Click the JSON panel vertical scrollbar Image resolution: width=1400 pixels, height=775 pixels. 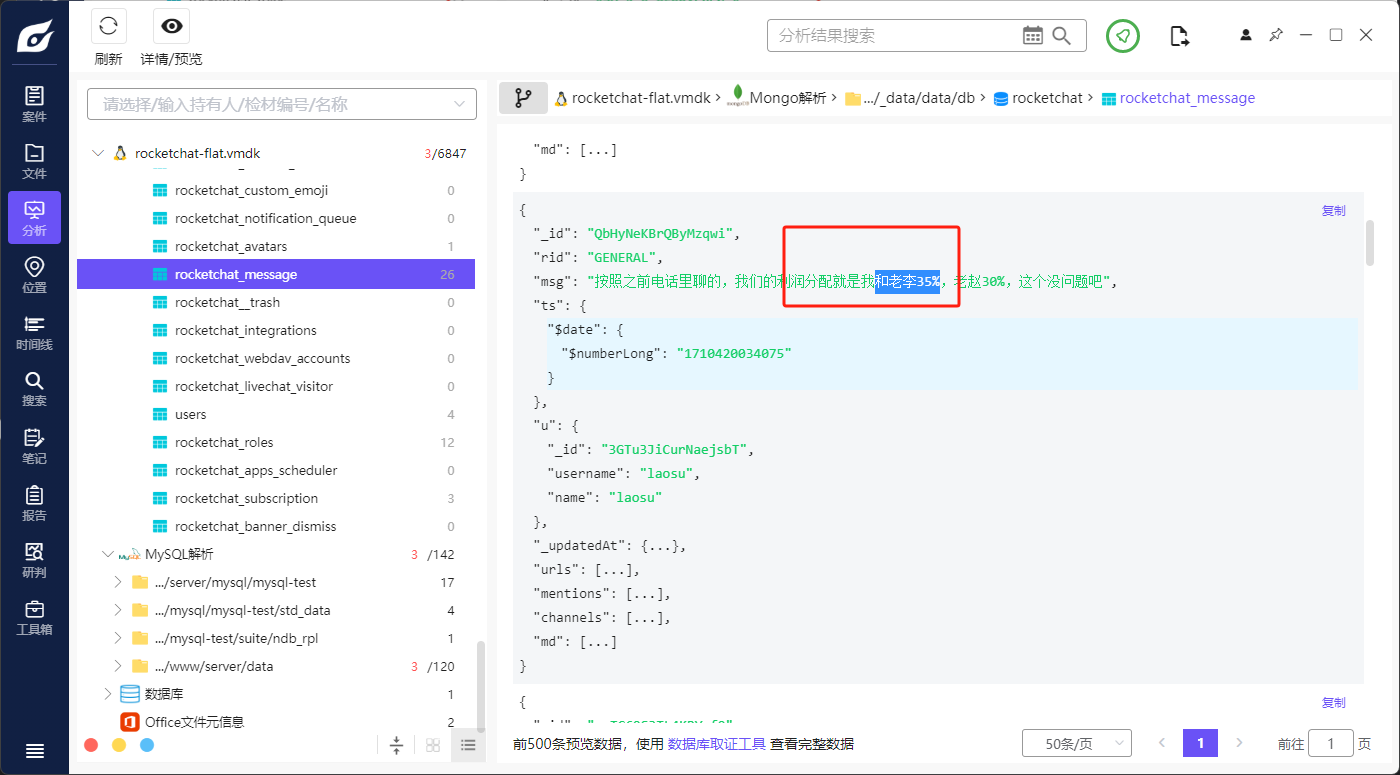click(x=1369, y=245)
